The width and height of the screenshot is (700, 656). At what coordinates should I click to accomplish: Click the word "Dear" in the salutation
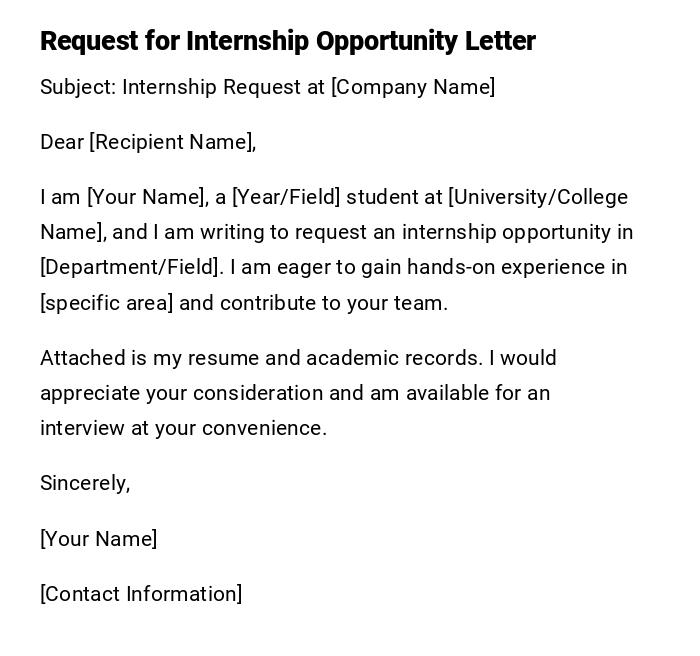pos(62,142)
